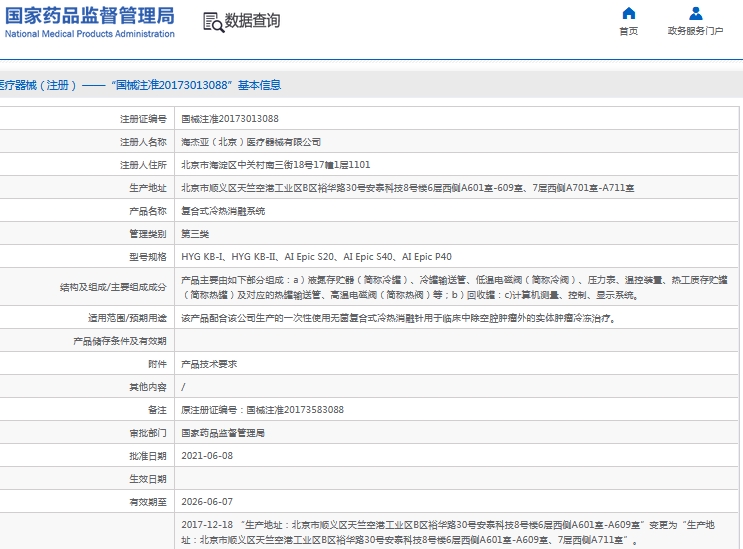Select the page title 国械注准20173013088 基本信息

click(196, 85)
